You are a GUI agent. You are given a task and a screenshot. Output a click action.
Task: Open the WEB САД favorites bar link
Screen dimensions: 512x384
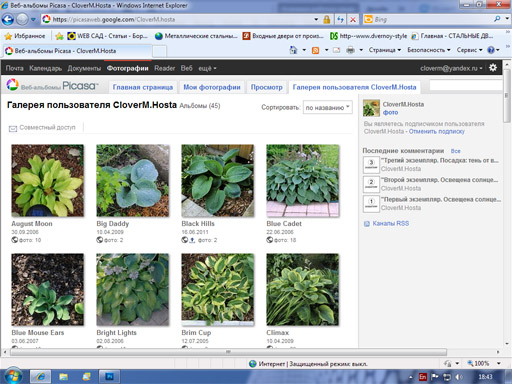(x=107, y=36)
